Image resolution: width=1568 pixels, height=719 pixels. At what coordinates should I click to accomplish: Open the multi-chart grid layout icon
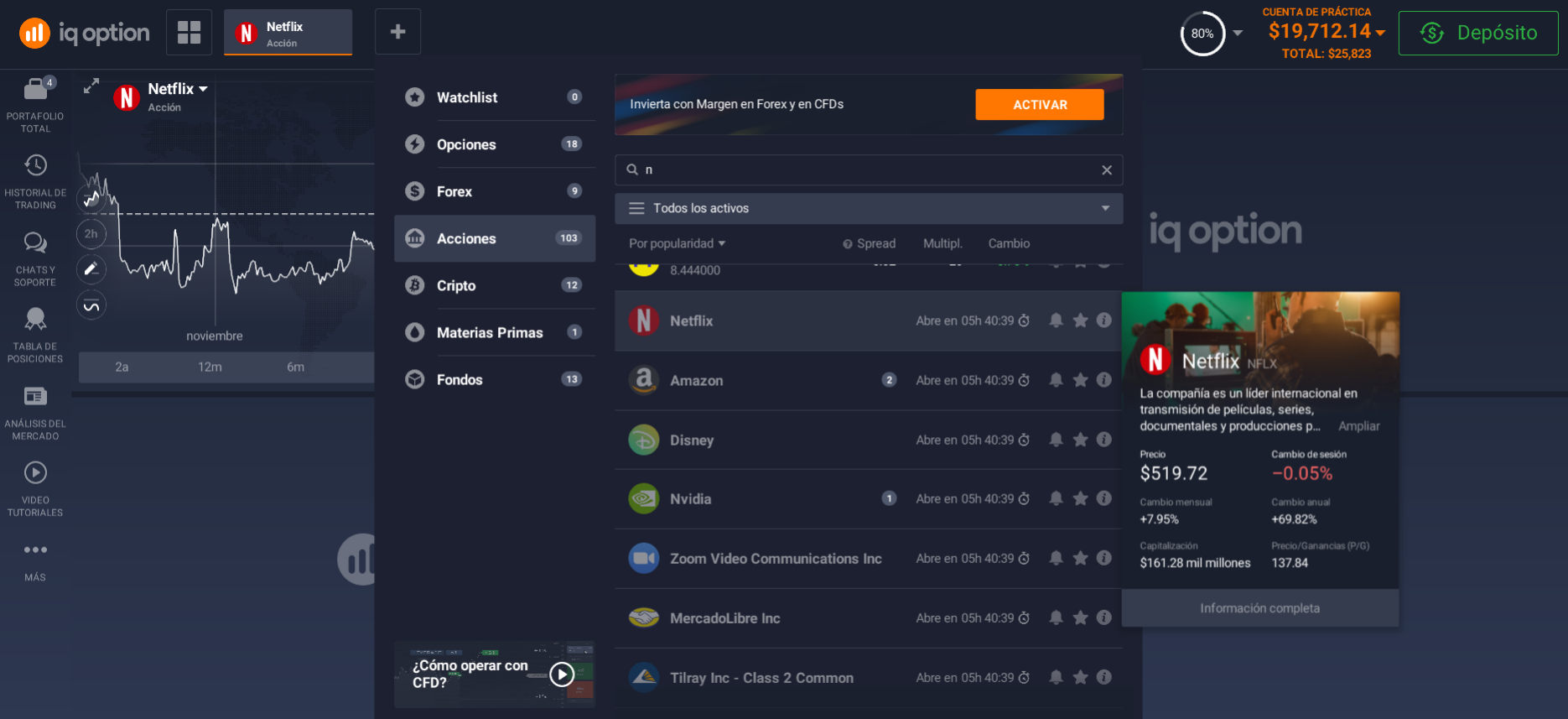pos(190,32)
